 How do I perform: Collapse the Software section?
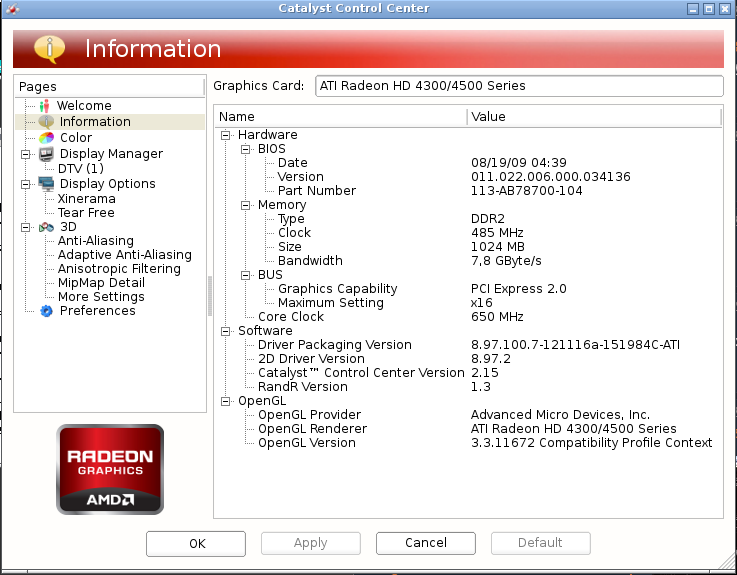(x=226, y=331)
